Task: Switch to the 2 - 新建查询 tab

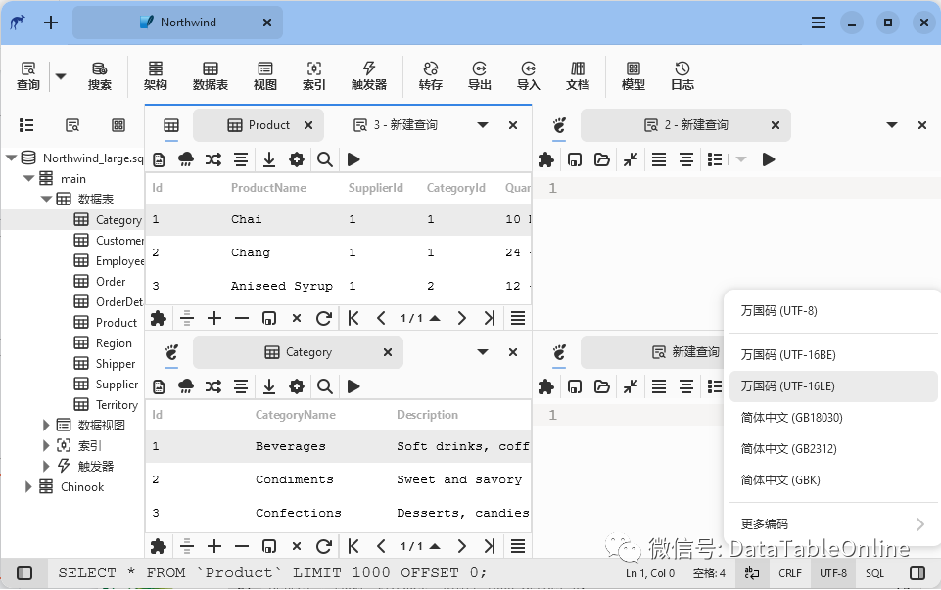Action: pyautogui.click(x=686, y=125)
